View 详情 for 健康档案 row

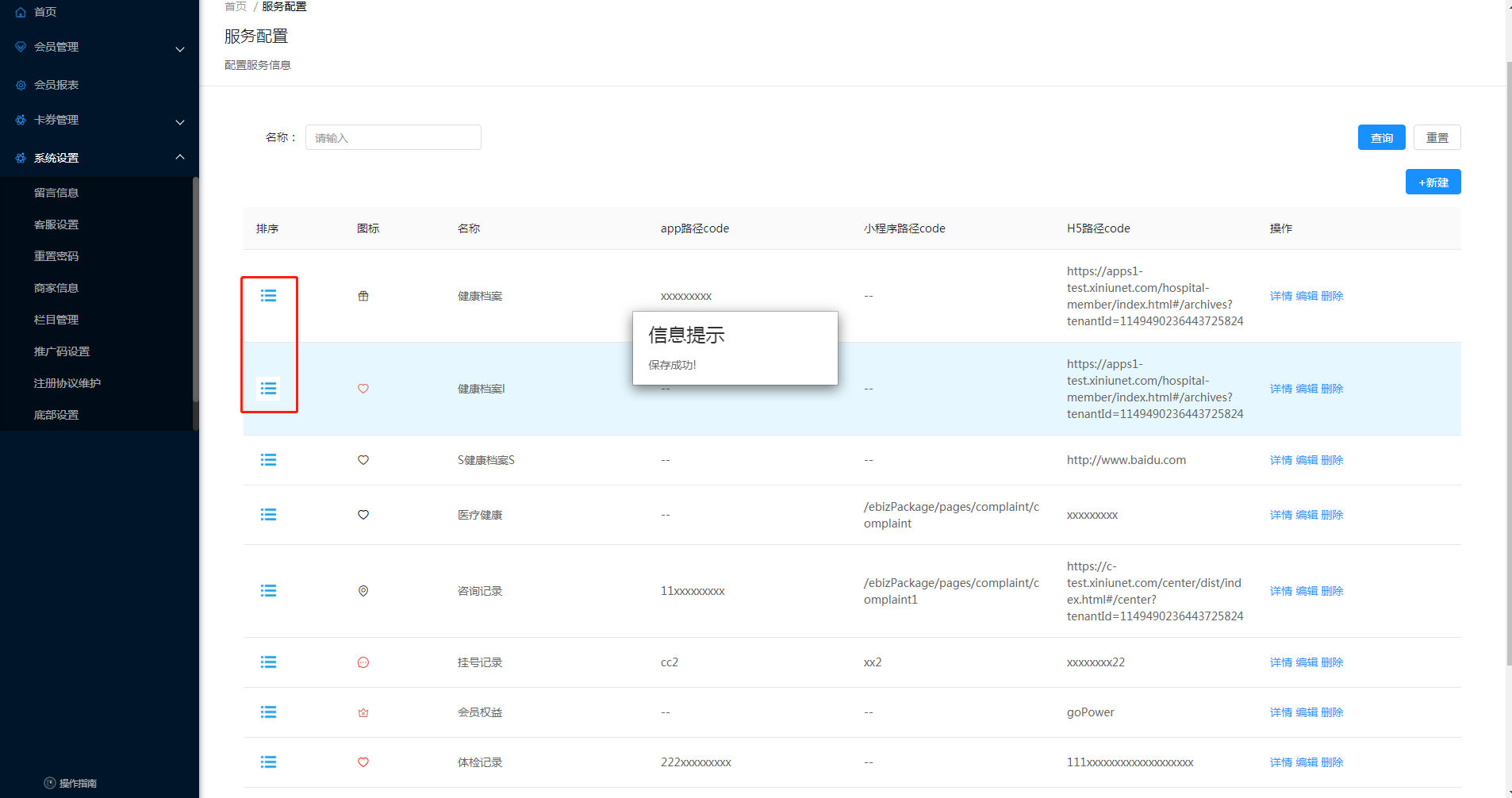click(1280, 296)
